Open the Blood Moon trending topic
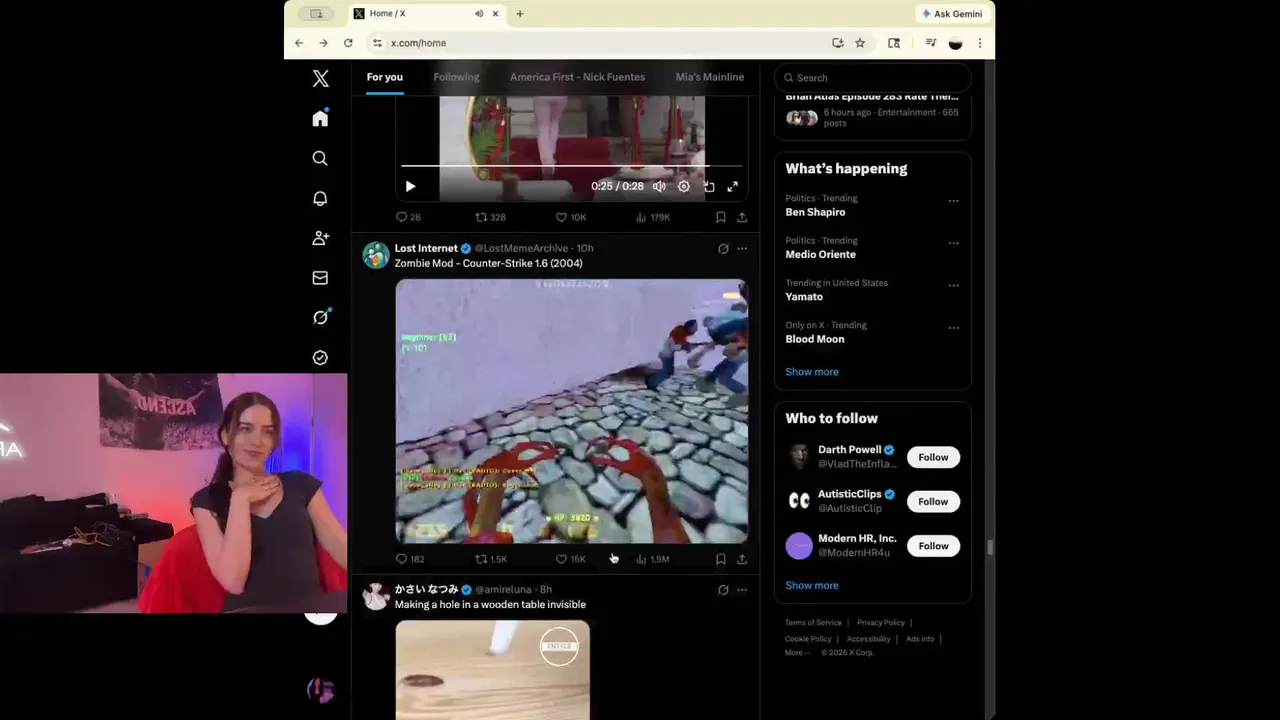 pyautogui.click(x=814, y=339)
